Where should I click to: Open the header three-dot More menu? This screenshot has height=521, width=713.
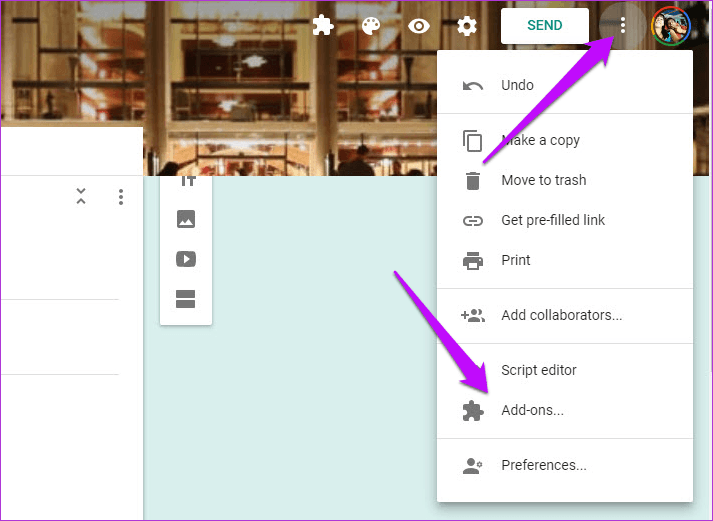[x=623, y=25]
